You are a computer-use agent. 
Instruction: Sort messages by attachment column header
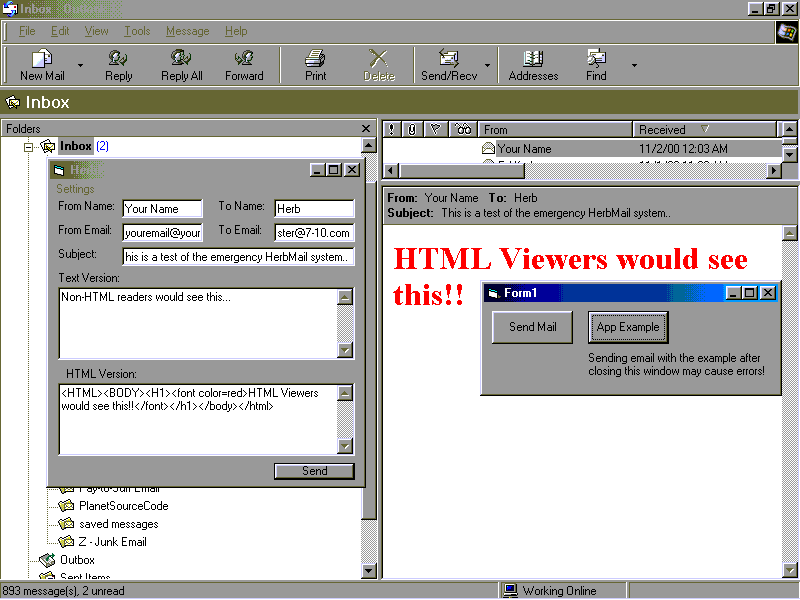coord(411,129)
